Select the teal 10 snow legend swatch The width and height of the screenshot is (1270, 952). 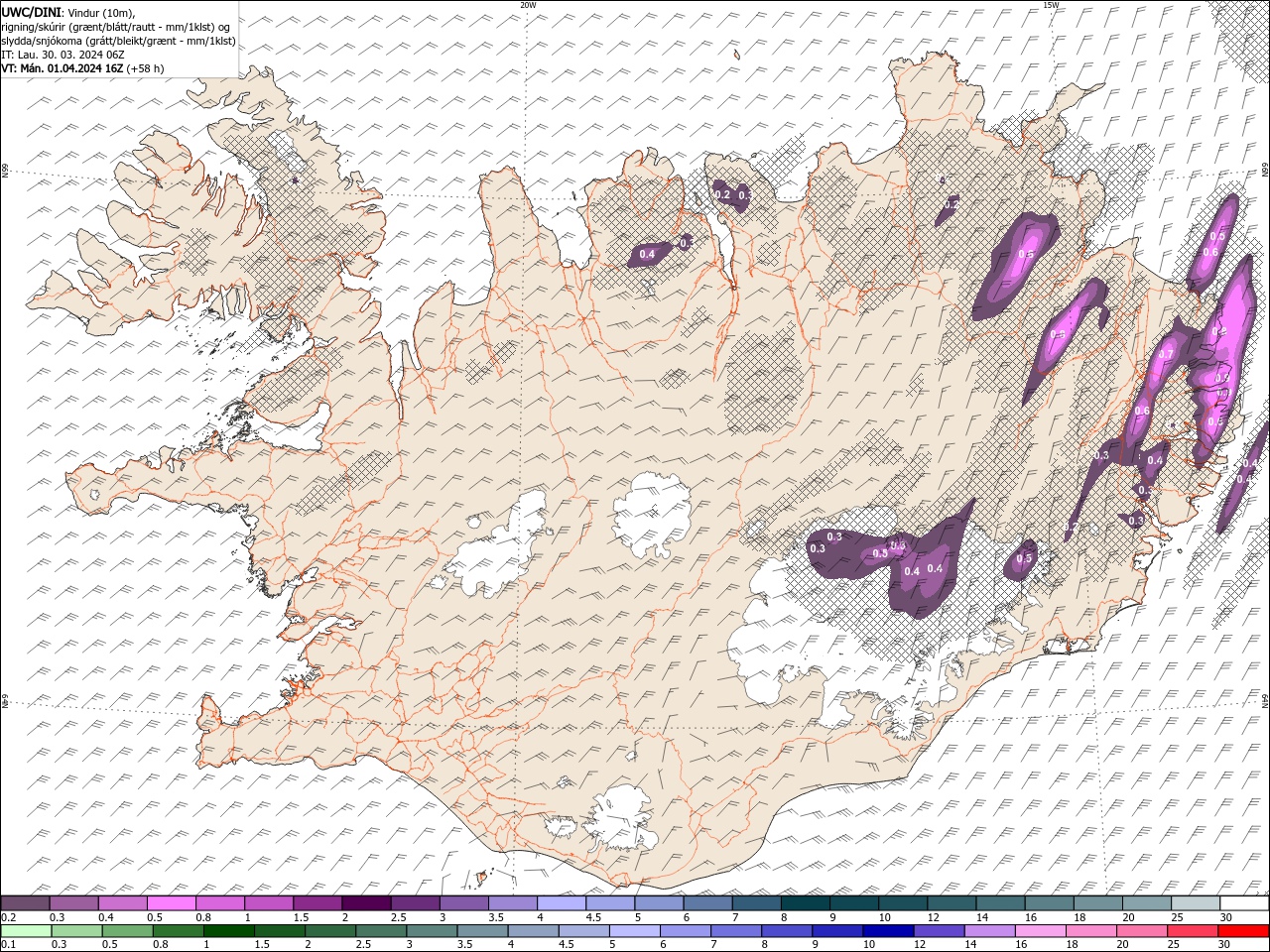tap(901, 903)
